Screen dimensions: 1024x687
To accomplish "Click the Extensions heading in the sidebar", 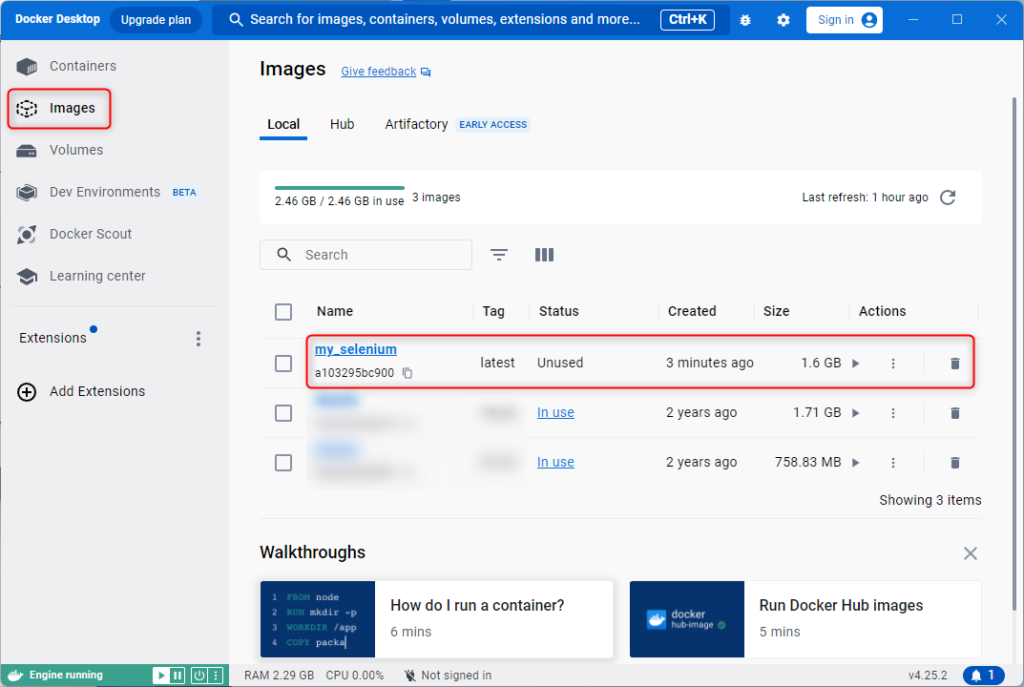I will [x=53, y=338].
